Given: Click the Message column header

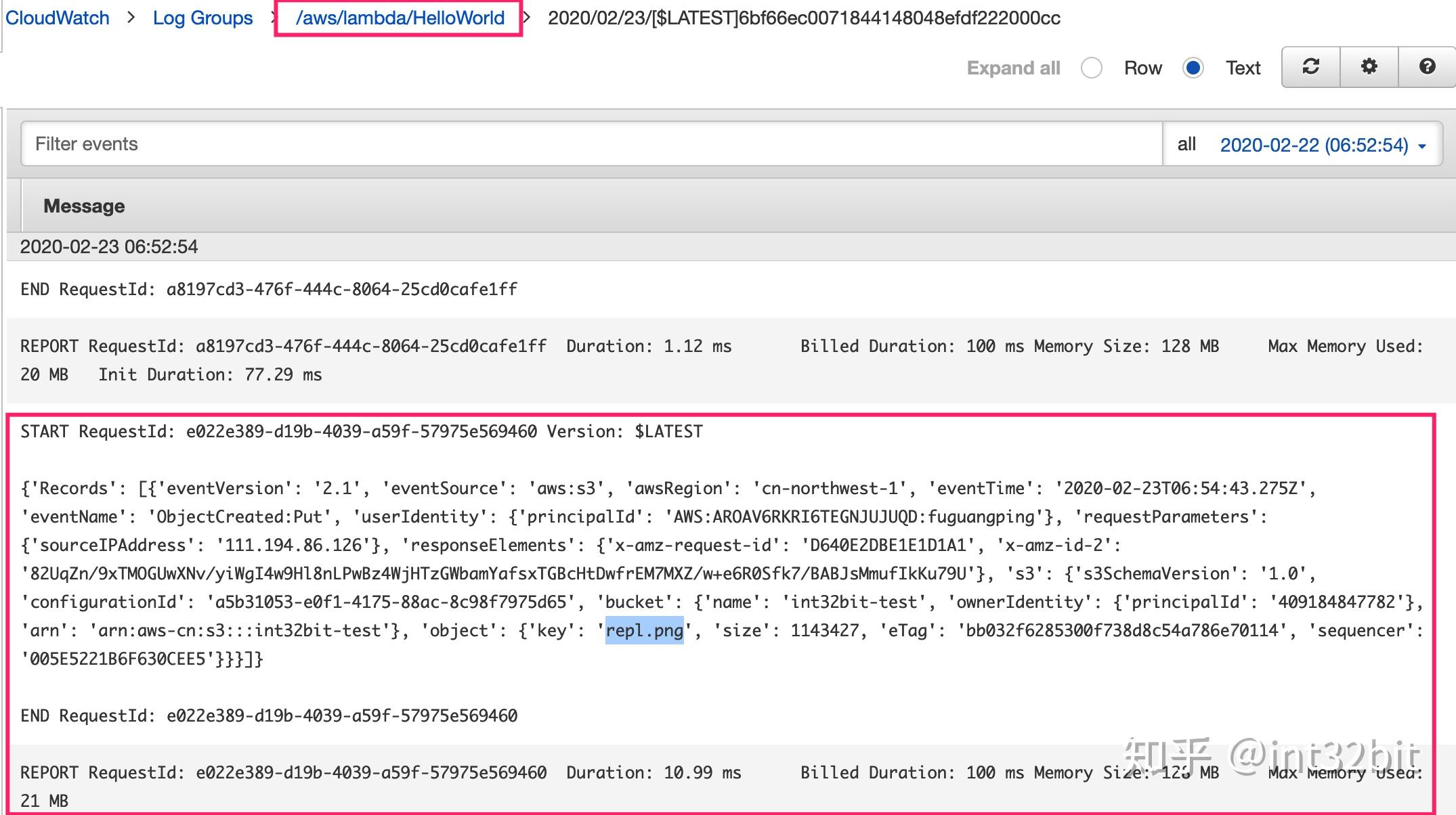Looking at the screenshot, I should click(x=84, y=206).
